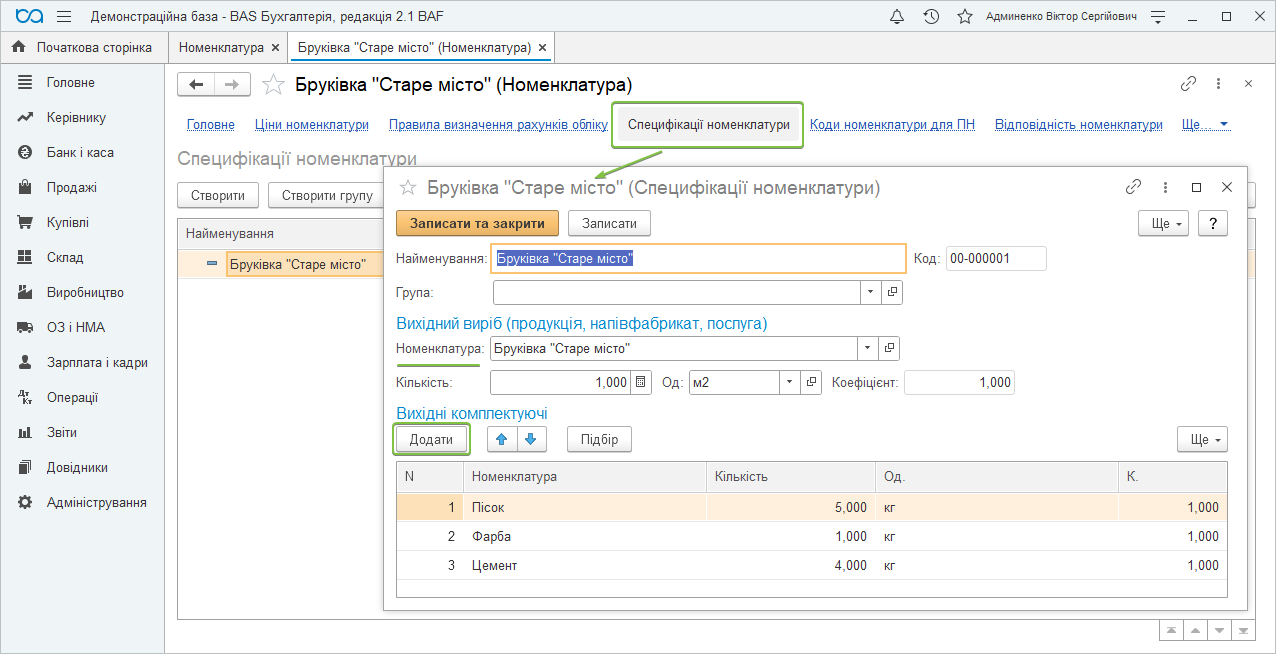Move component row down with arrow
This screenshot has height=654, width=1276.
click(531, 439)
